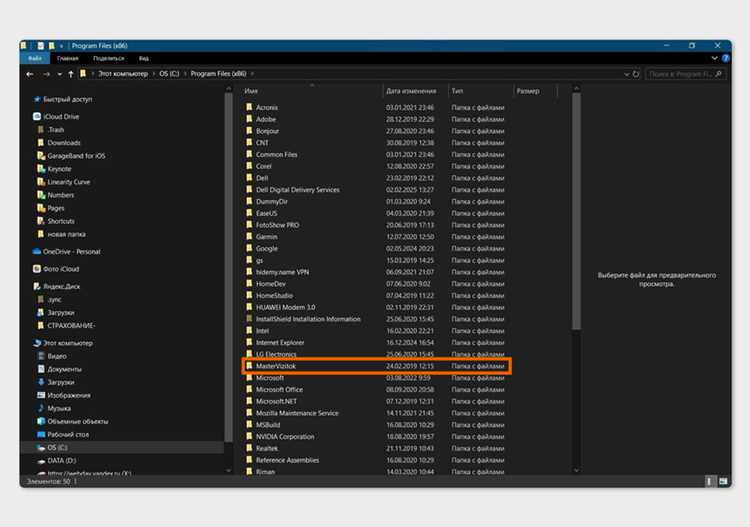The width and height of the screenshot is (750, 527).
Task: Click OS (C:) breadcrumb in address bar
Action: click(169, 74)
